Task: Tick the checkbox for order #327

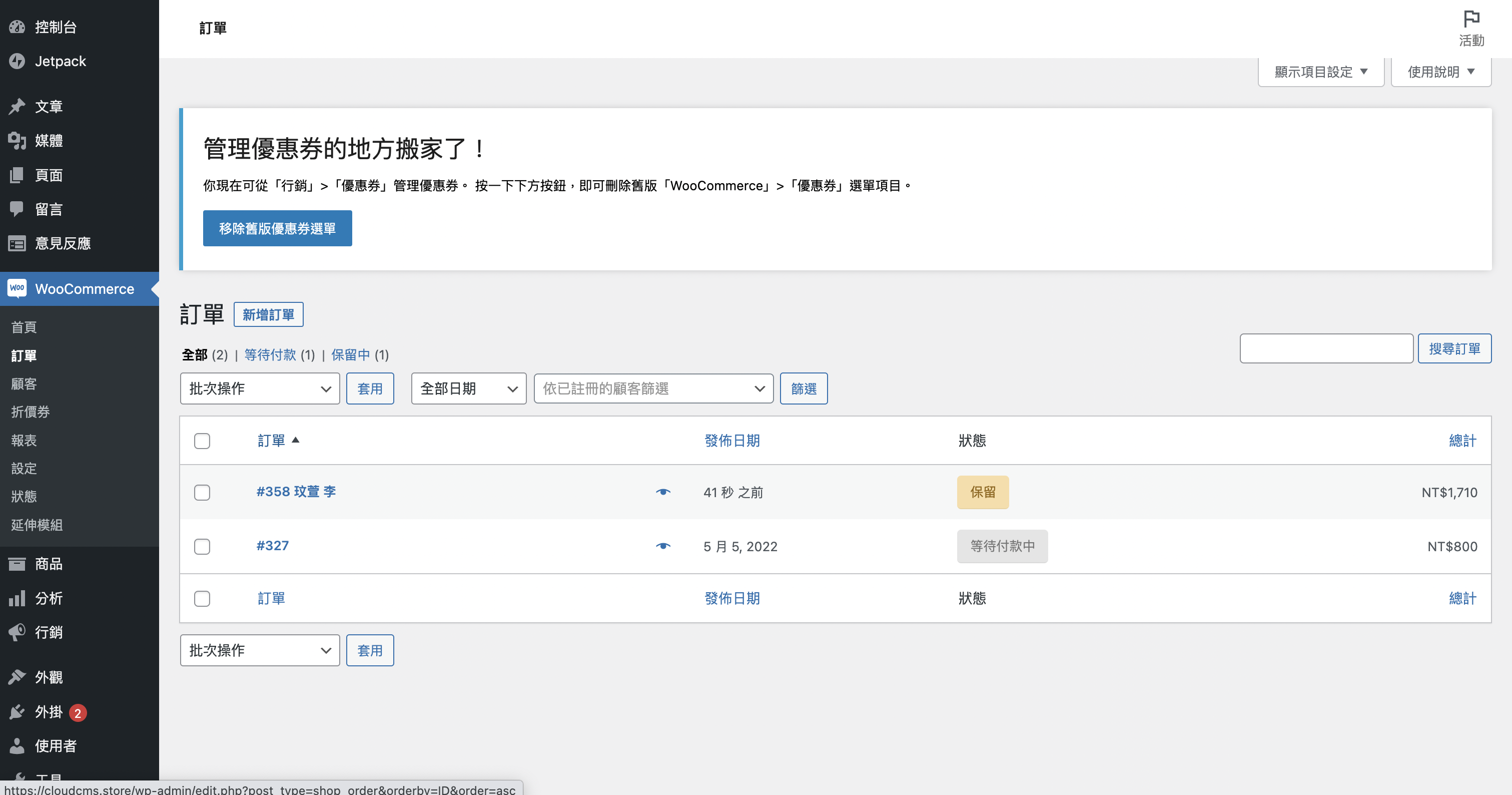Action: (x=202, y=547)
